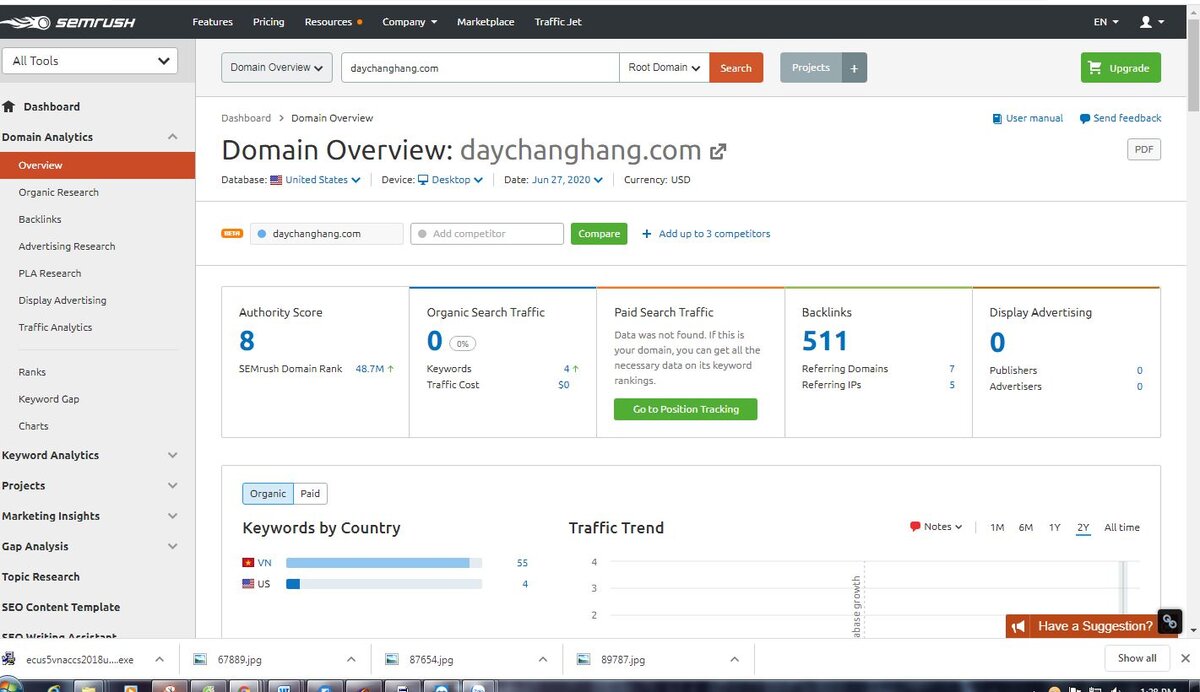Click the plus button next to Projects
Screen dimensions: 1200x692
pos(853,68)
